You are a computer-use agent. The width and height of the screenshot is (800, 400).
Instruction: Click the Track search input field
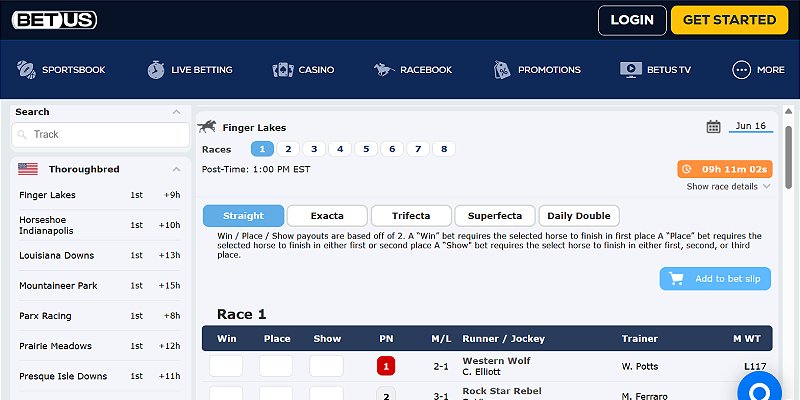click(101, 135)
